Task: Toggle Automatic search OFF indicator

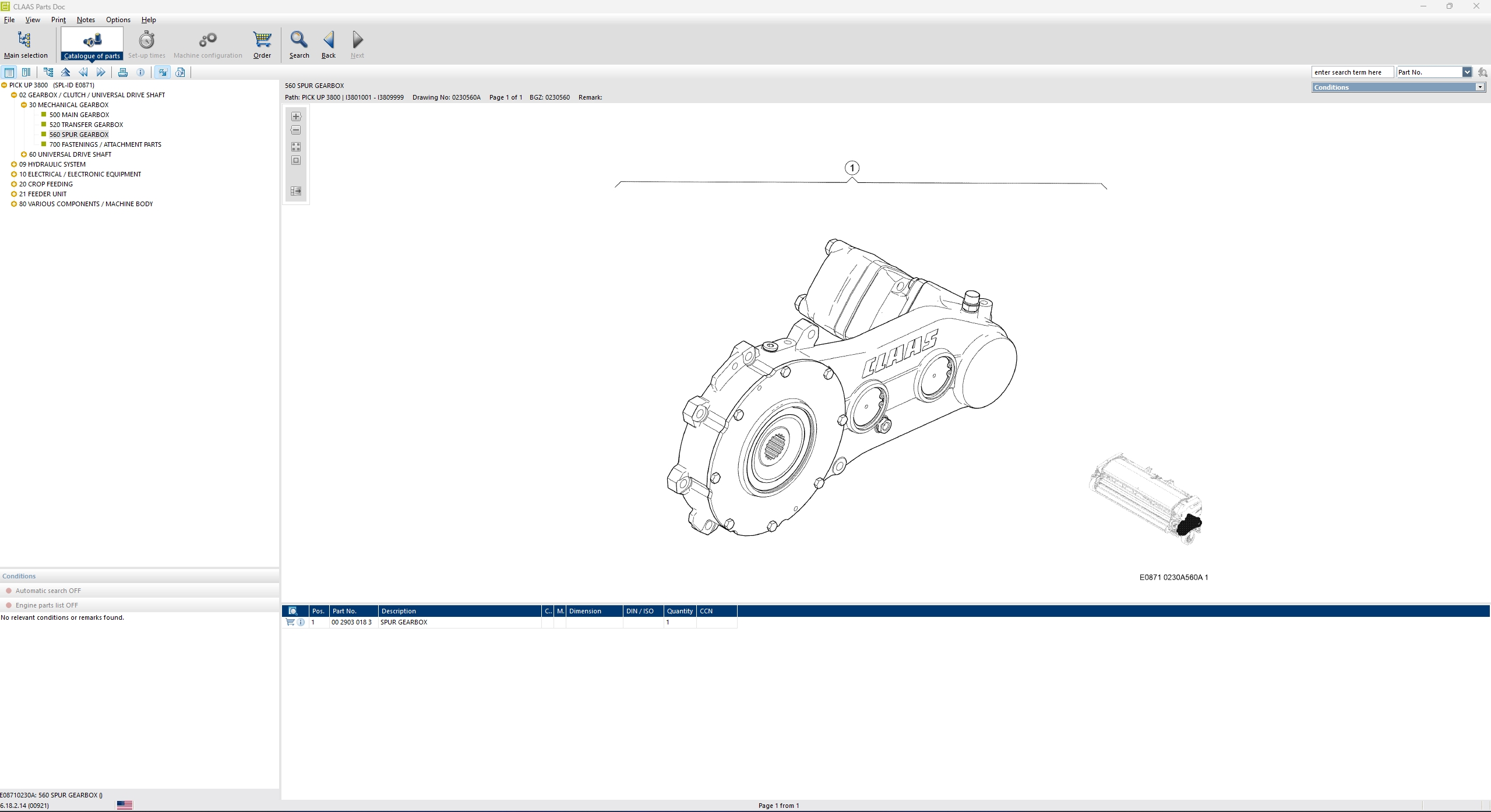Action: pos(9,591)
